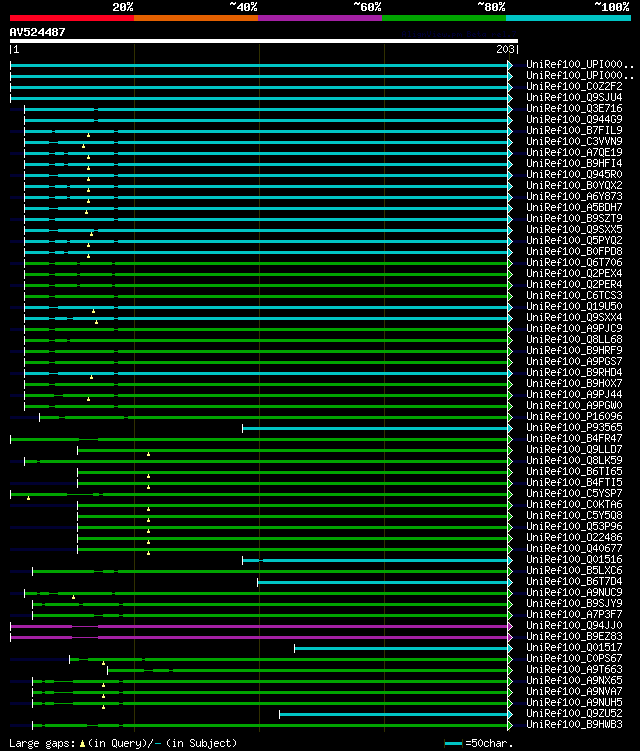
Task: Open the UniRef100_Q01516 entry
Action: click(x=574, y=560)
